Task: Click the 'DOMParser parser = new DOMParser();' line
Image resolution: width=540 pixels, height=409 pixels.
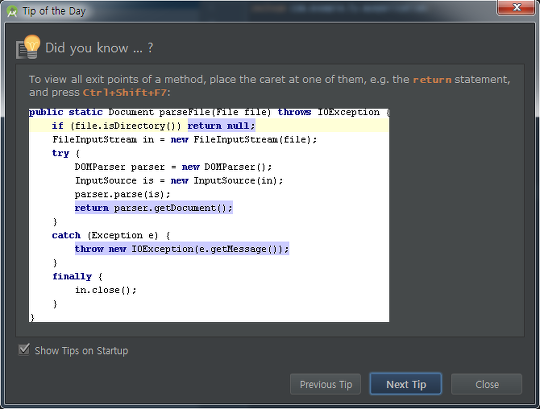Action: click(x=173, y=167)
